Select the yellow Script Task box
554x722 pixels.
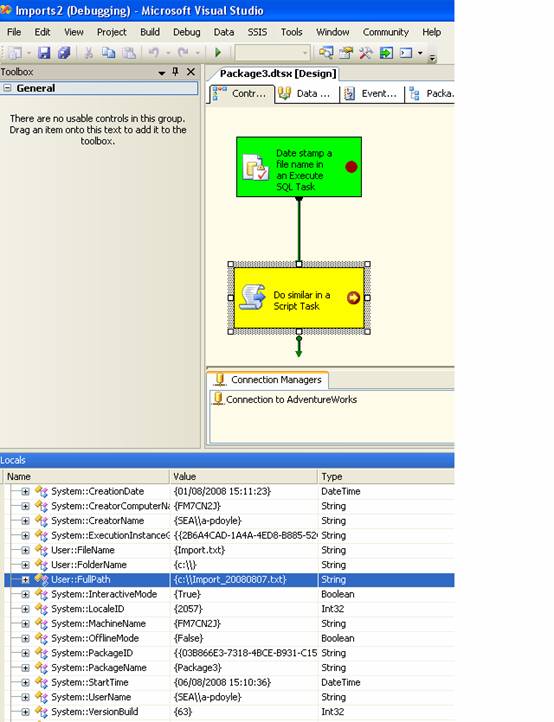[x=299, y=297]
